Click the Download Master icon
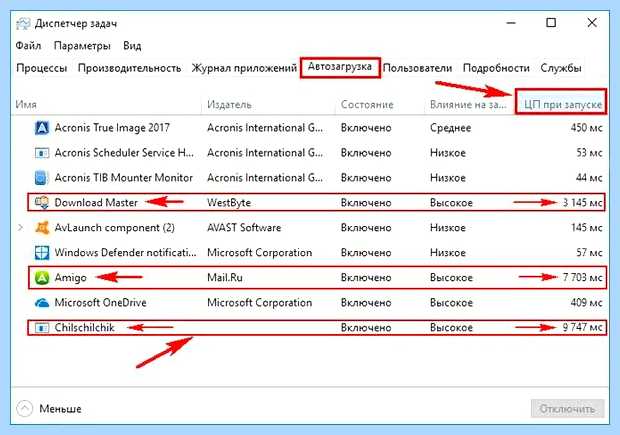The height and width of the screenshot is (435, 620). pos(42,202)
